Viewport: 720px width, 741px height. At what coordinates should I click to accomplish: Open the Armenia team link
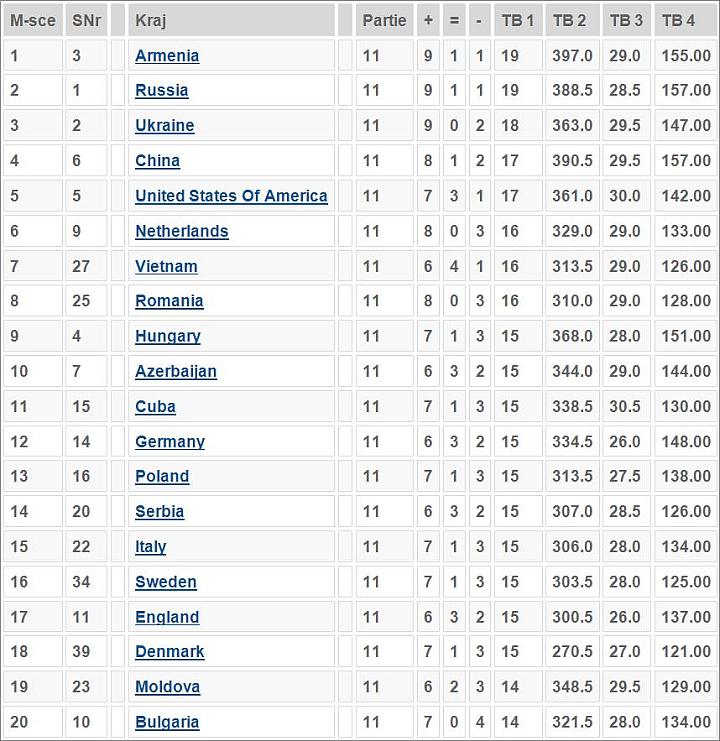point(167,56)
